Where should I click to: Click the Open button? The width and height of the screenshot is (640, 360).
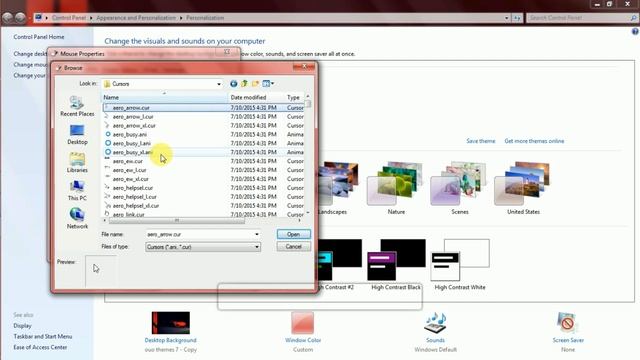[293, 234]
